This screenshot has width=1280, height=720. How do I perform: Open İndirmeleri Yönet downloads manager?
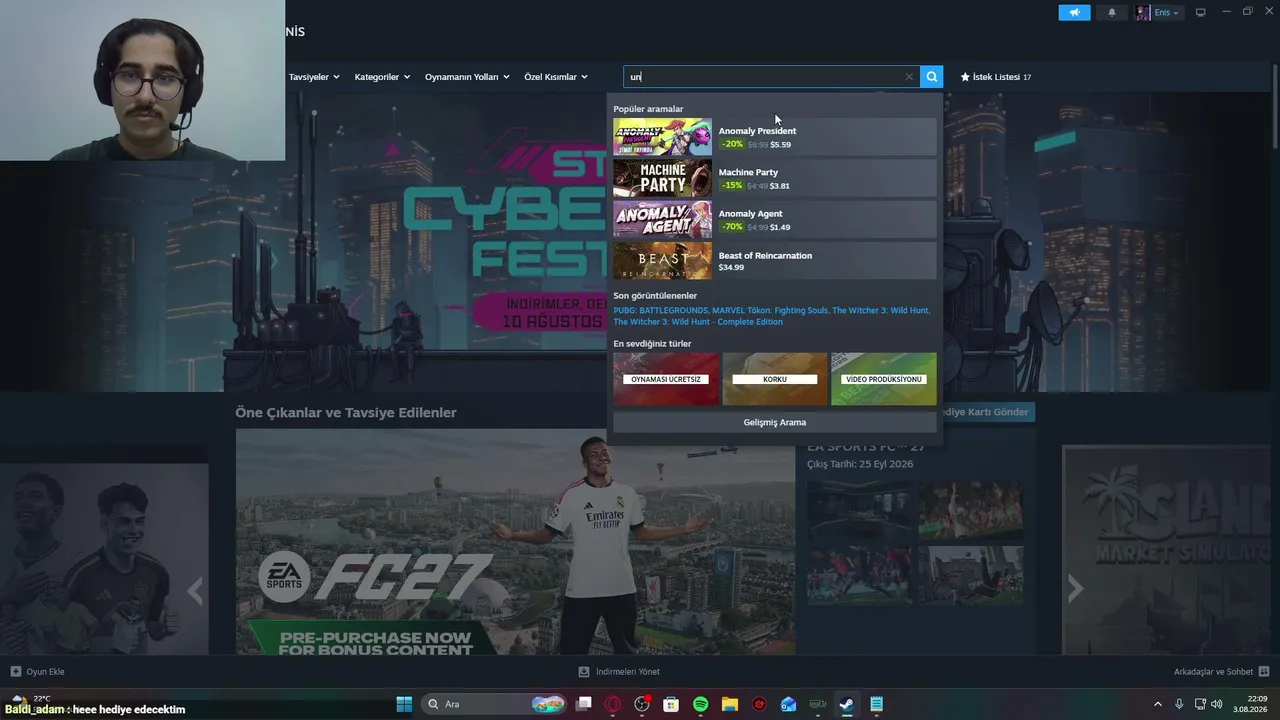coord(619,672)
